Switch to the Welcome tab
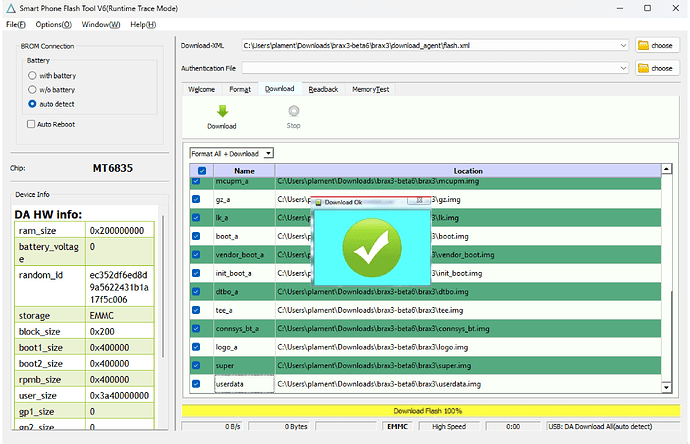 tap(202, 89)
